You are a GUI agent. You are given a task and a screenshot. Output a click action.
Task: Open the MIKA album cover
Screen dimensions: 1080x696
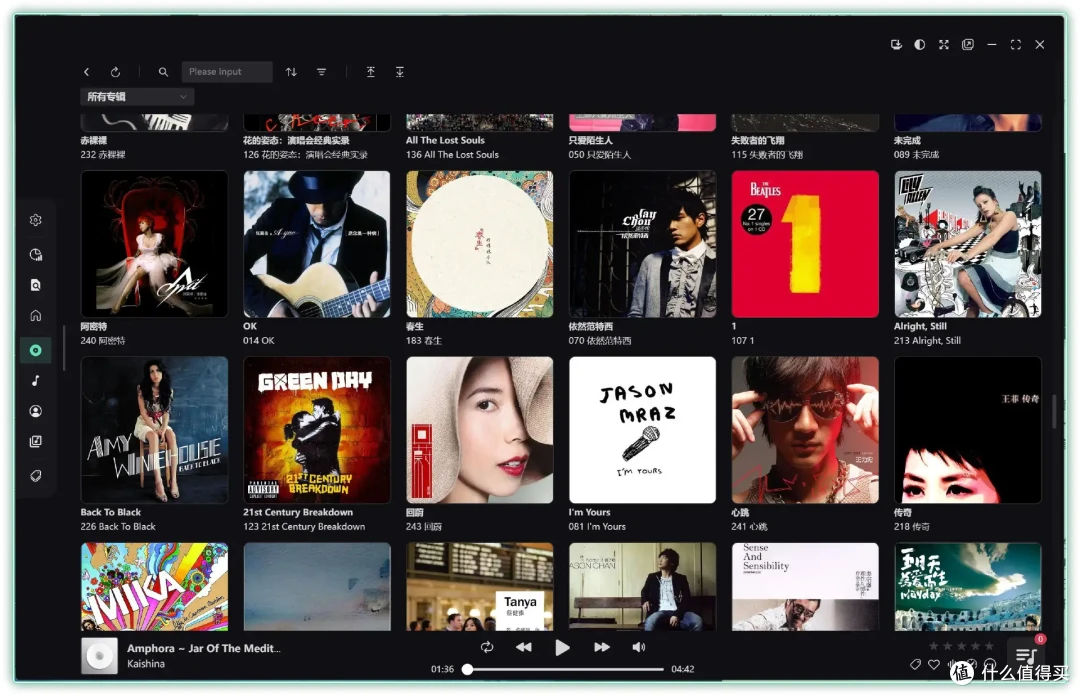(154, 586)
